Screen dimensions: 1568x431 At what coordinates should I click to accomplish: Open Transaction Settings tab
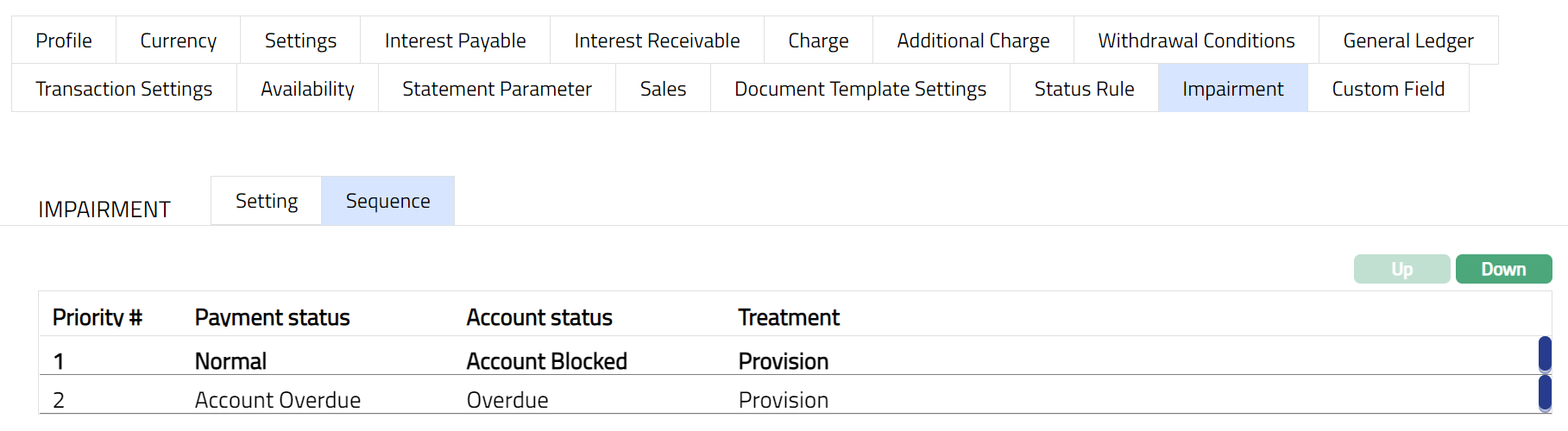pyautogui.click(x=123, y=89)
